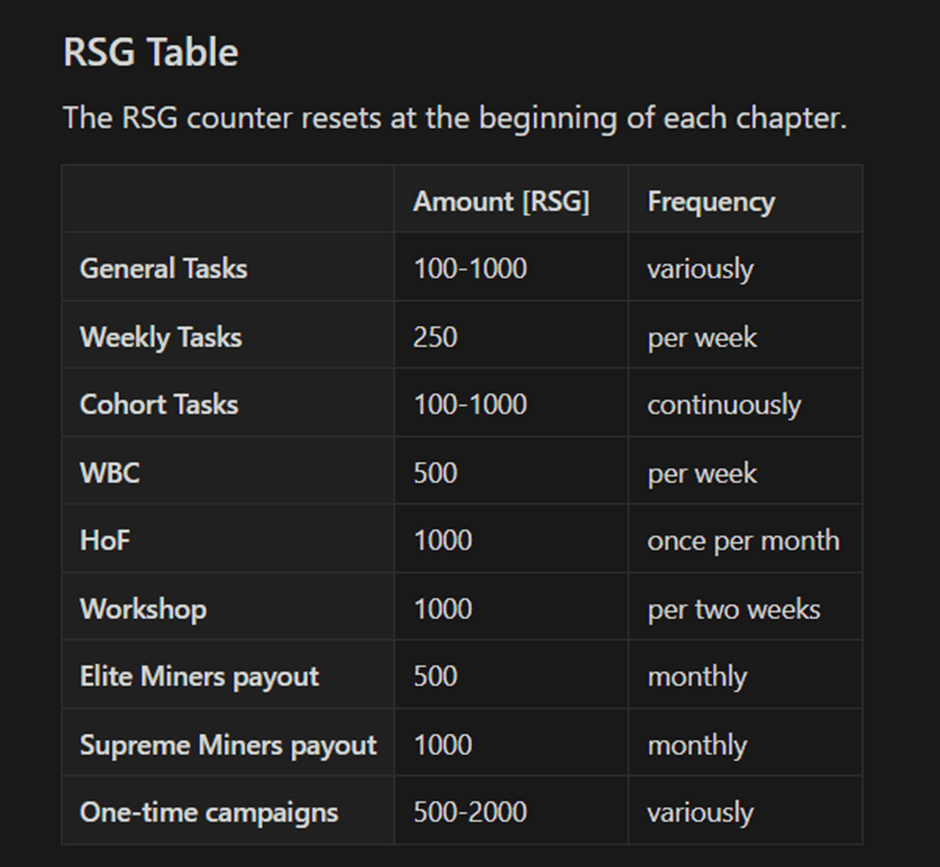The height and width of the screenshot is (867, 940).
Task: Click the General Tasks row label
Action: pos(164,268)
